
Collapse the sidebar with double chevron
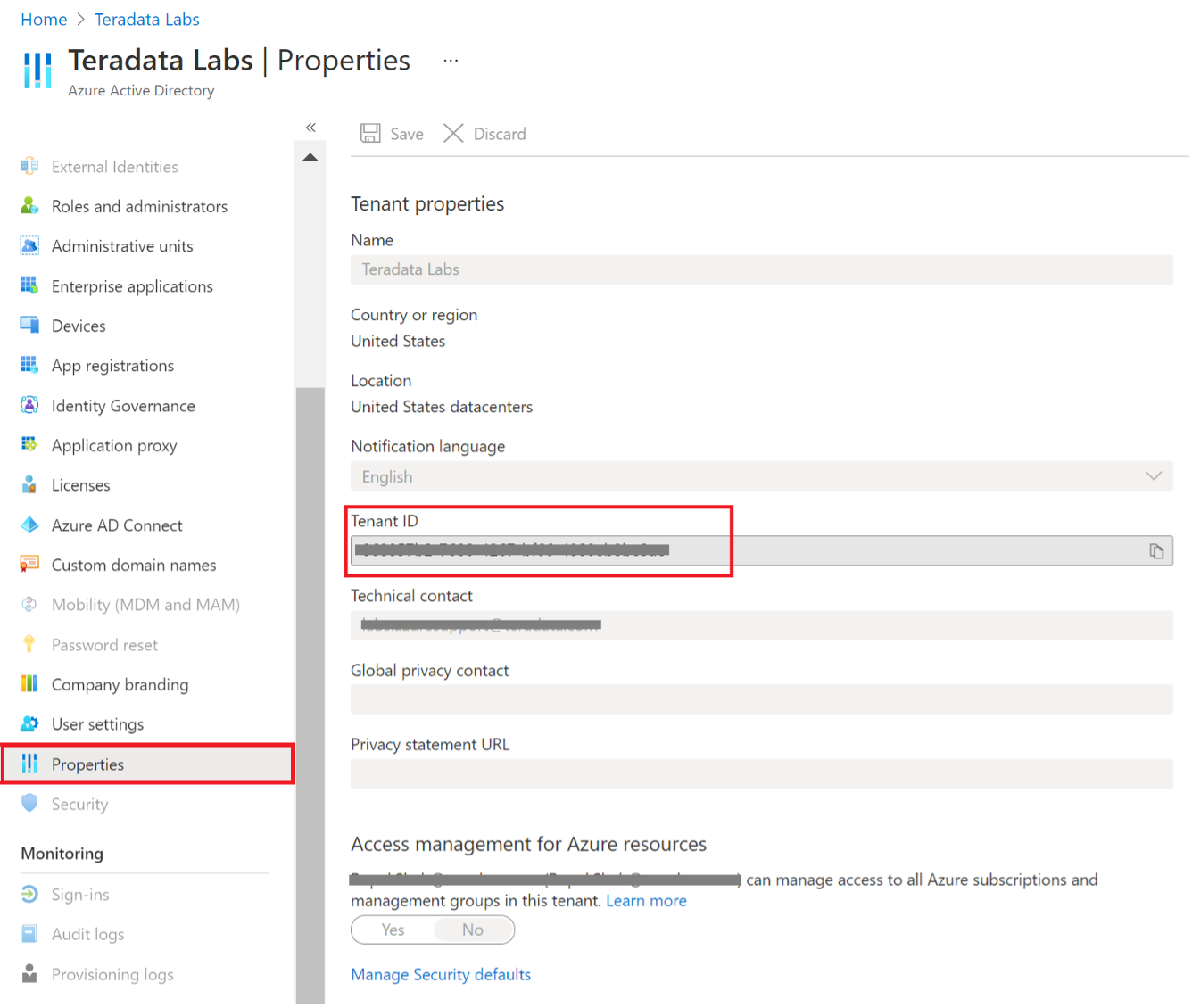pos(310,128)
